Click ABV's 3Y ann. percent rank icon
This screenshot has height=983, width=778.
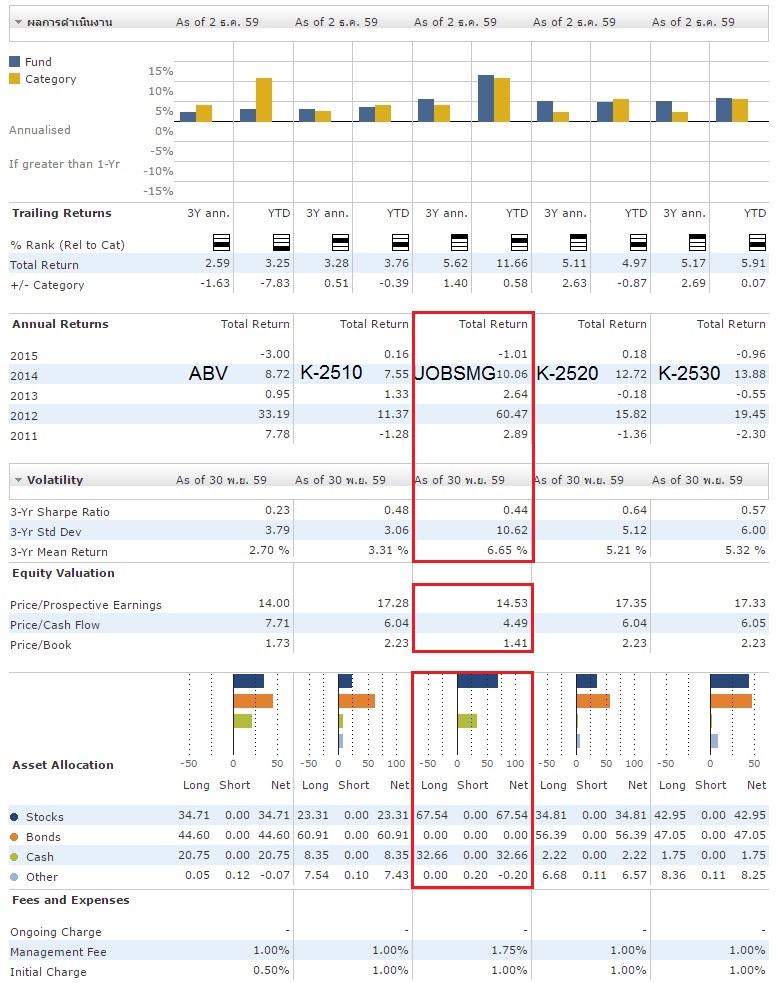coord(221,242)
